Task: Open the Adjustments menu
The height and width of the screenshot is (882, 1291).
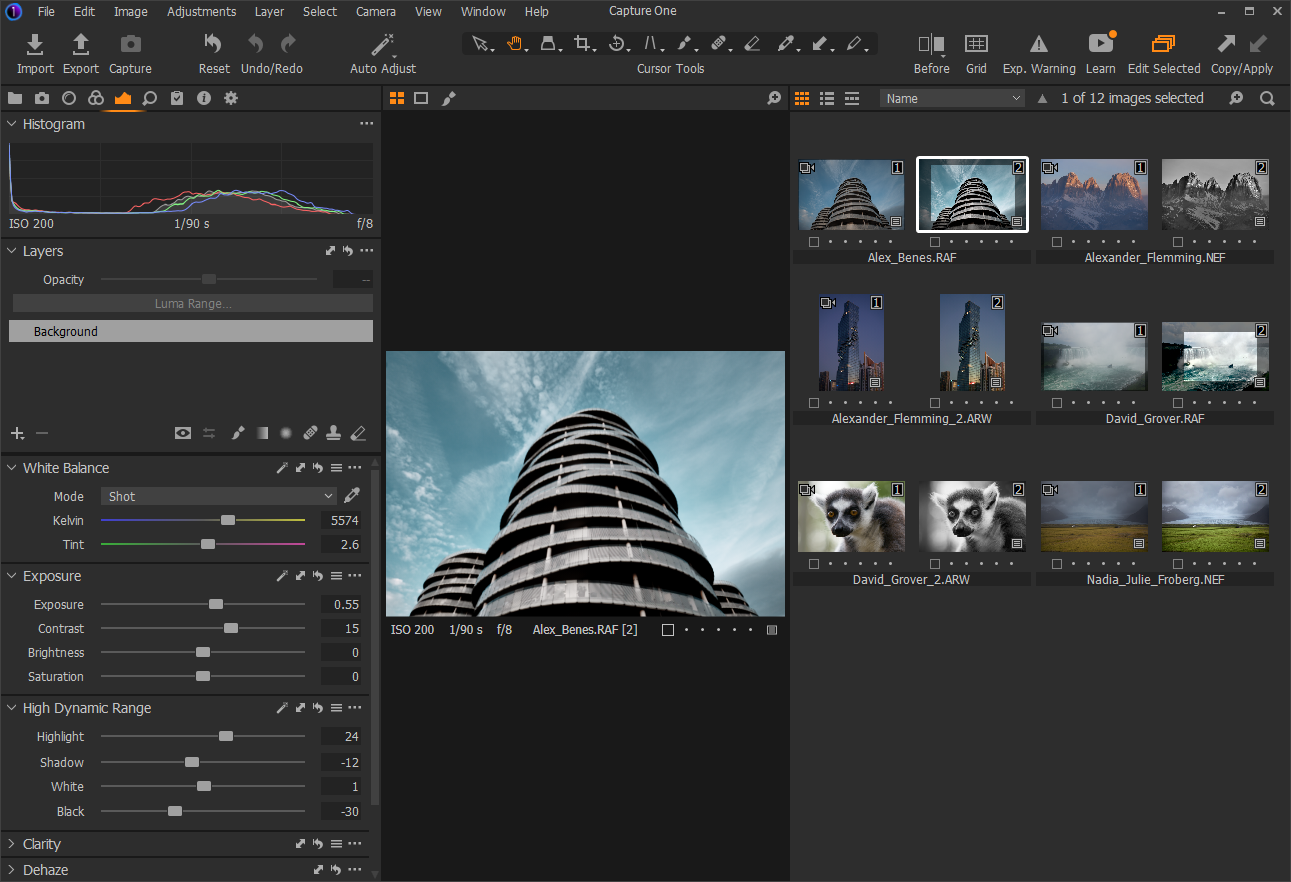Action: 202,12
